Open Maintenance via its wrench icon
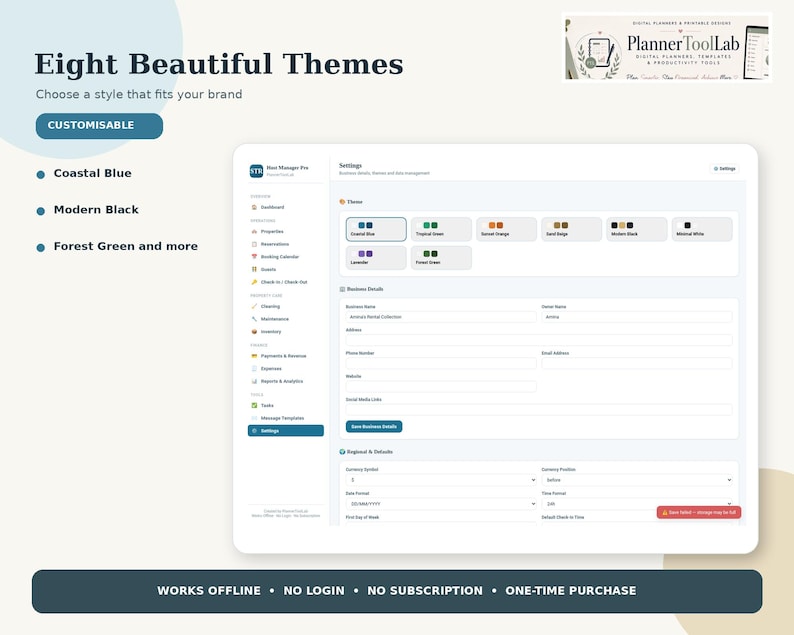794x635 pixels. [254, 319]
